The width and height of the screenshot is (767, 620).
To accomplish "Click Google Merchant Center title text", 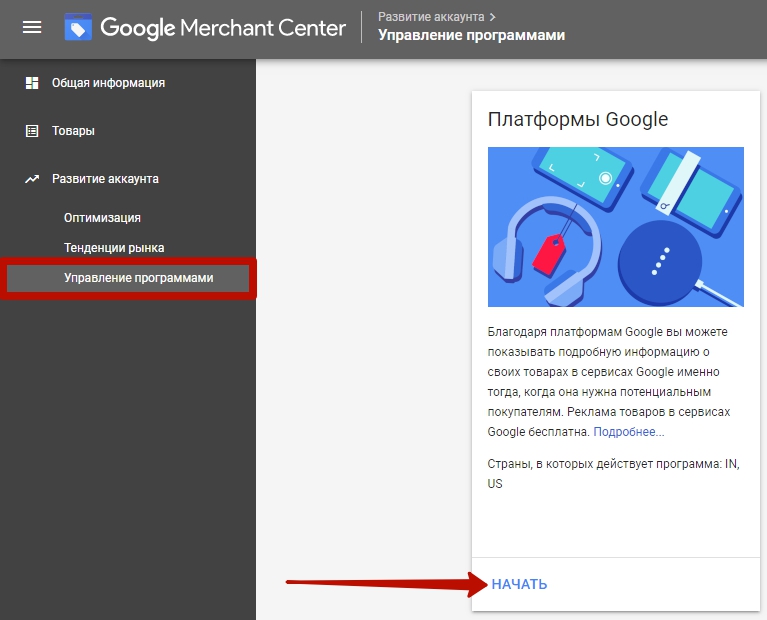I will pos(223,28).
